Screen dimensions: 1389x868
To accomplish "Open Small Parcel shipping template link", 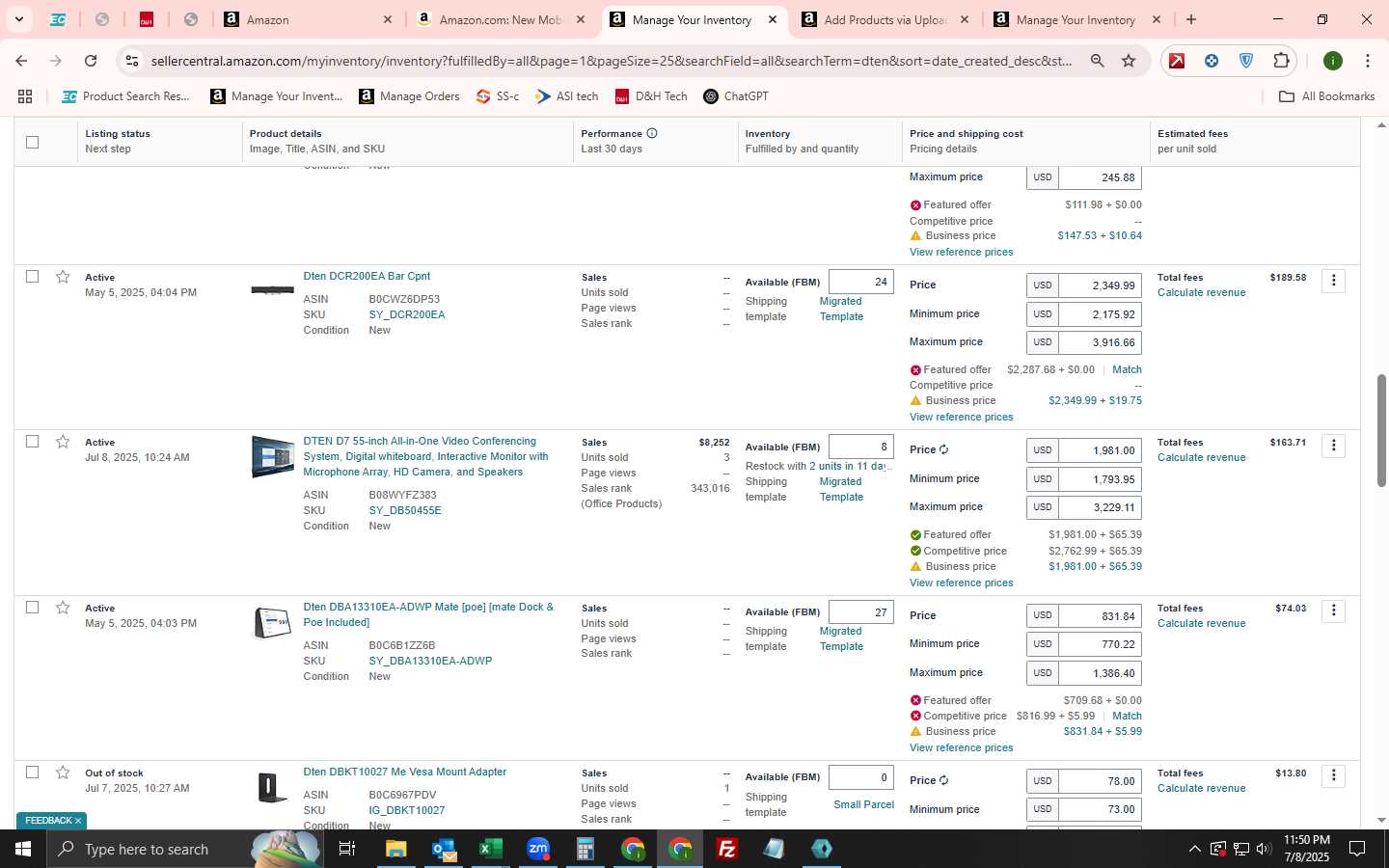I will pyautogui.click(x=863, y=804).
